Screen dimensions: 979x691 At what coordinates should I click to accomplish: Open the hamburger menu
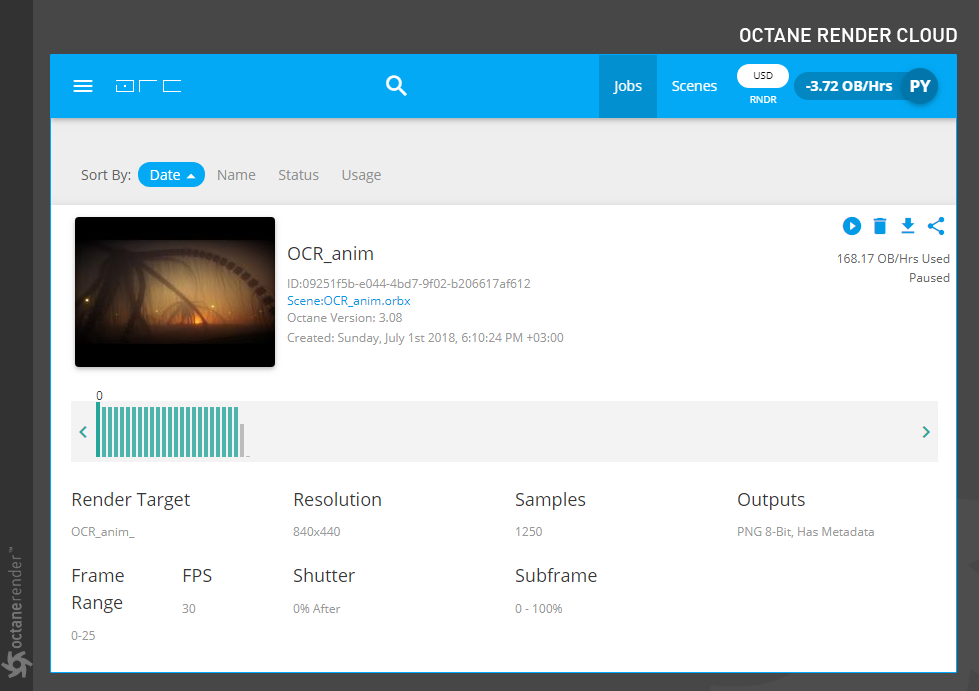pyautogui.click(x=83, y=86)
